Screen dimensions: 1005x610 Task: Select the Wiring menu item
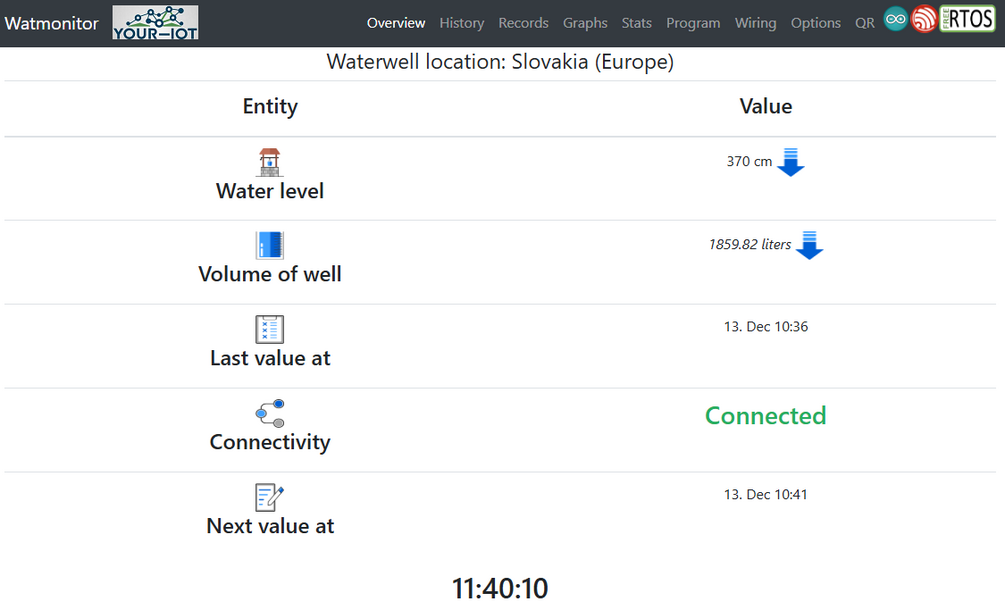click(755, 22)
